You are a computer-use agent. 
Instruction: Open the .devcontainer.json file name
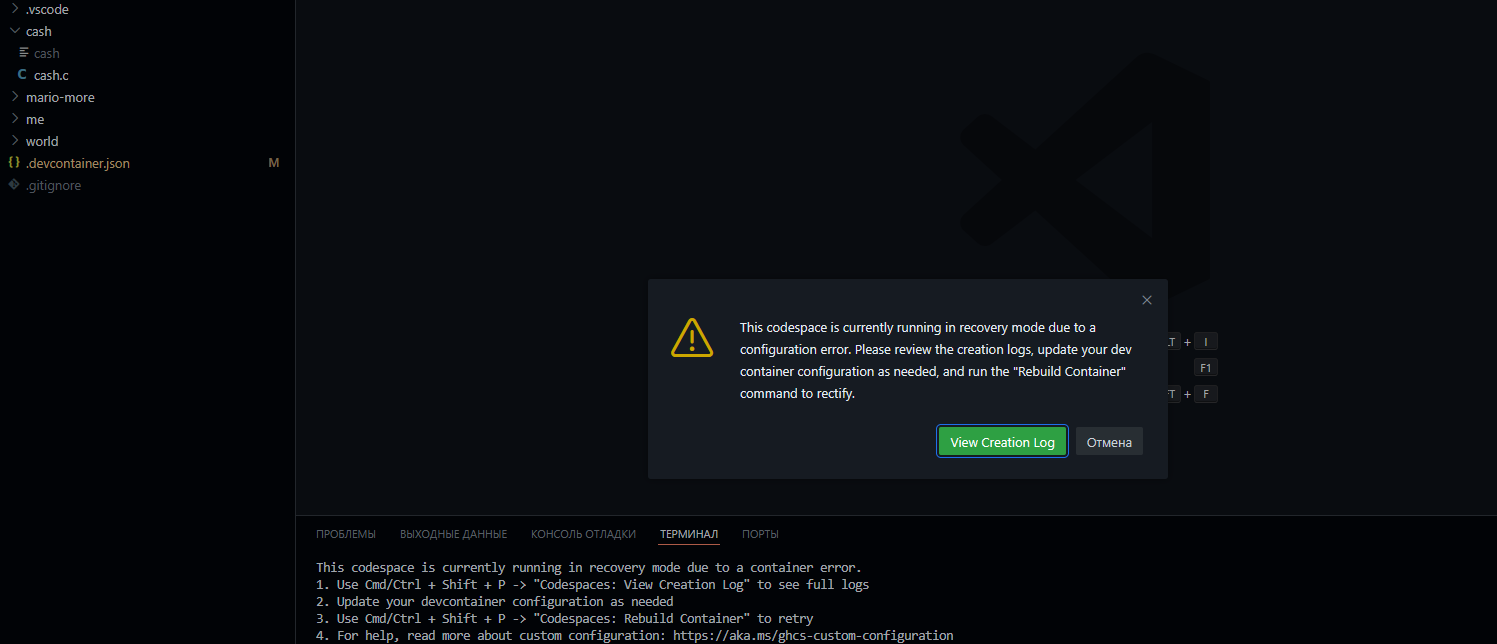(78, 163)
